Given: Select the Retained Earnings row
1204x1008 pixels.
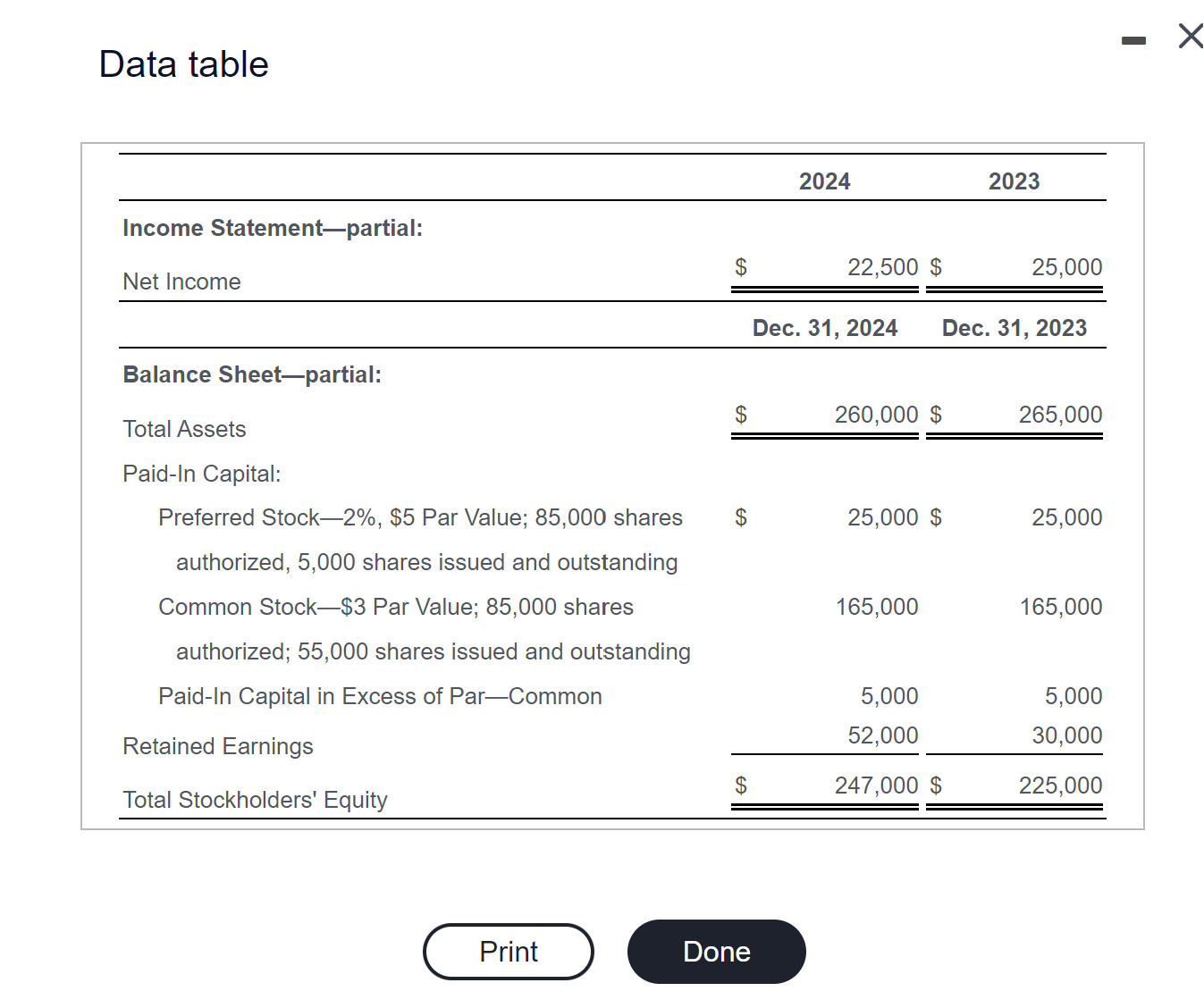Looking at the screenshot, I should tap(217, 746).
